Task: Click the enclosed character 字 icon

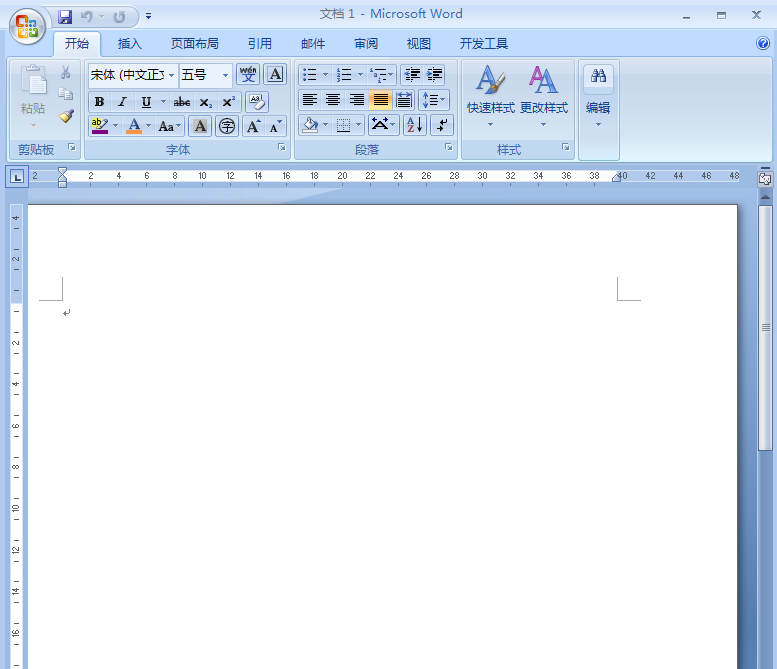Action: coord(227,126)
